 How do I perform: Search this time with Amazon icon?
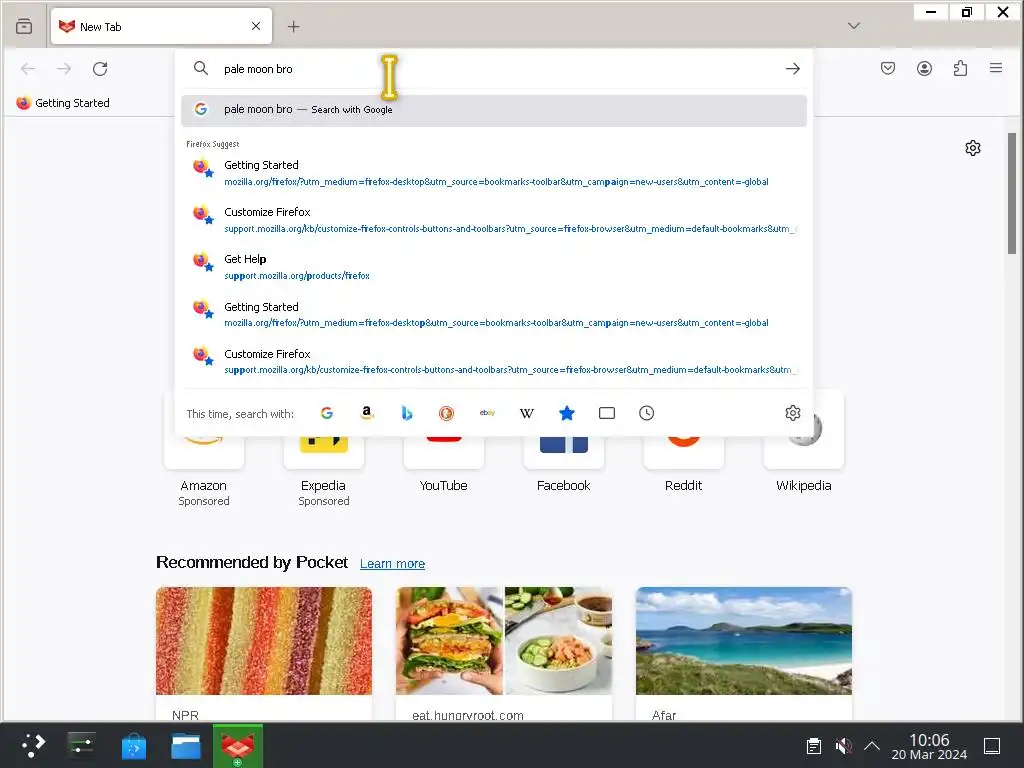pos(367,413)
